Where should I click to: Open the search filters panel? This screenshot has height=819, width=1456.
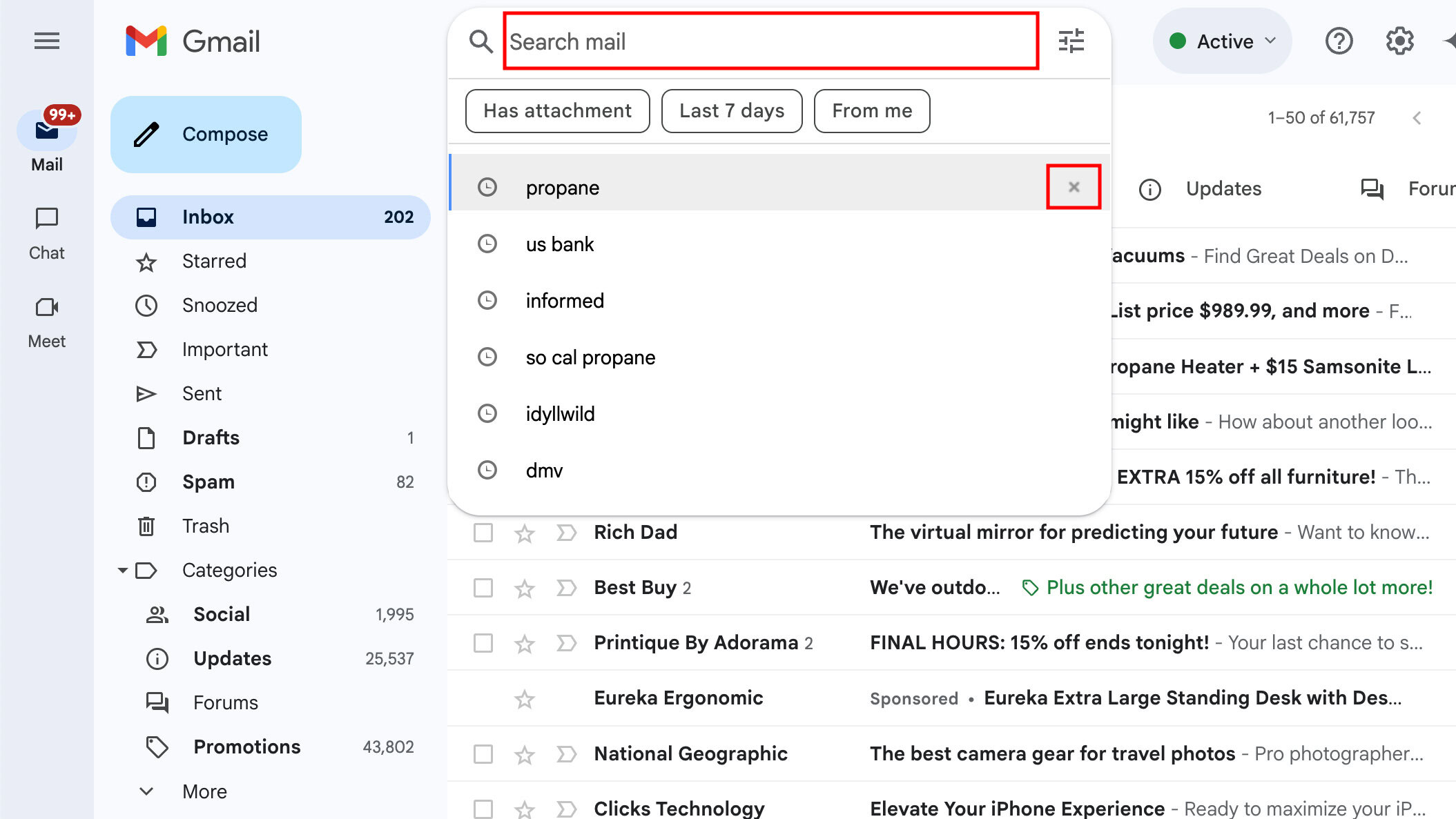point(1071,40)
